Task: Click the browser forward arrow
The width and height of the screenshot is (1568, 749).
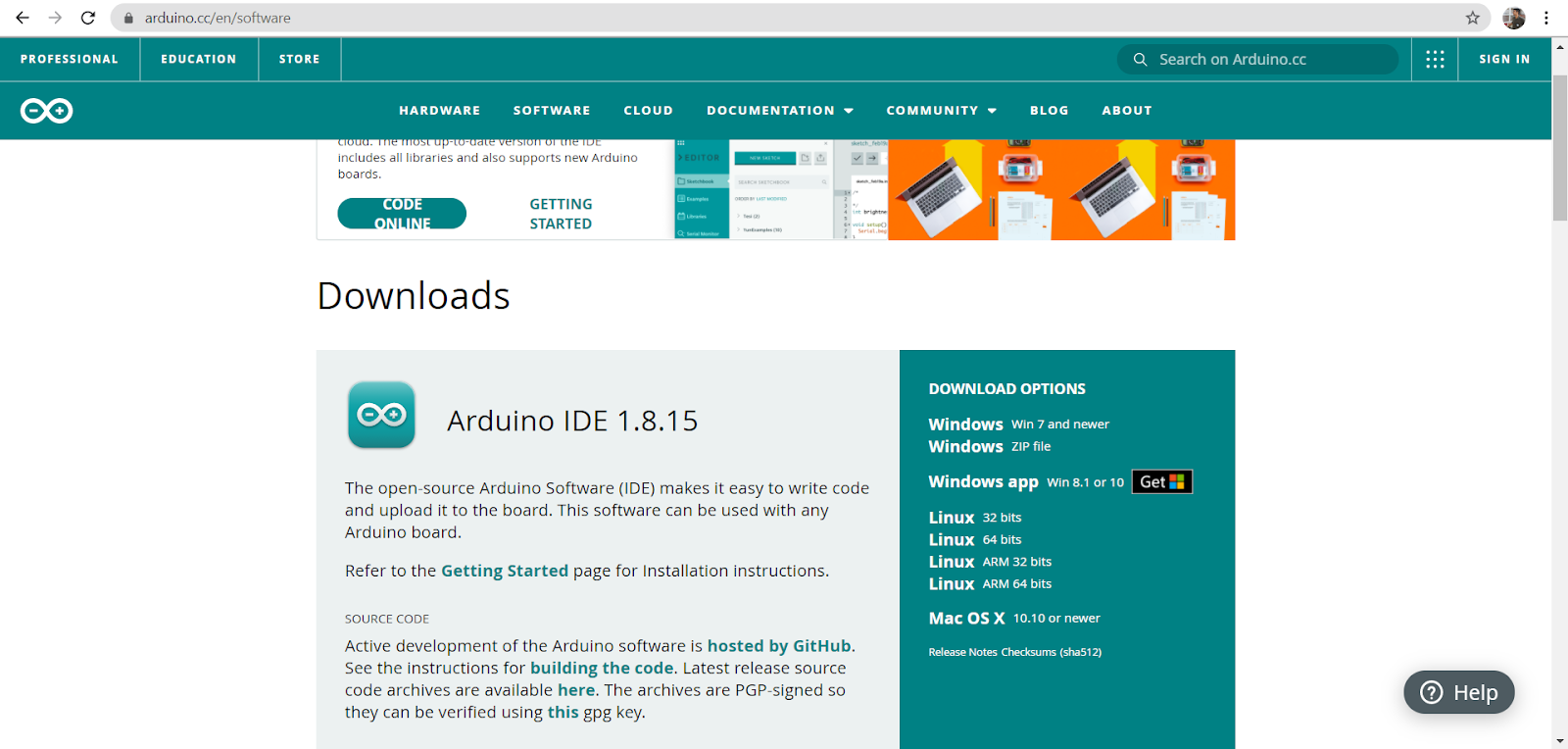Action: (x=55, y=18)
